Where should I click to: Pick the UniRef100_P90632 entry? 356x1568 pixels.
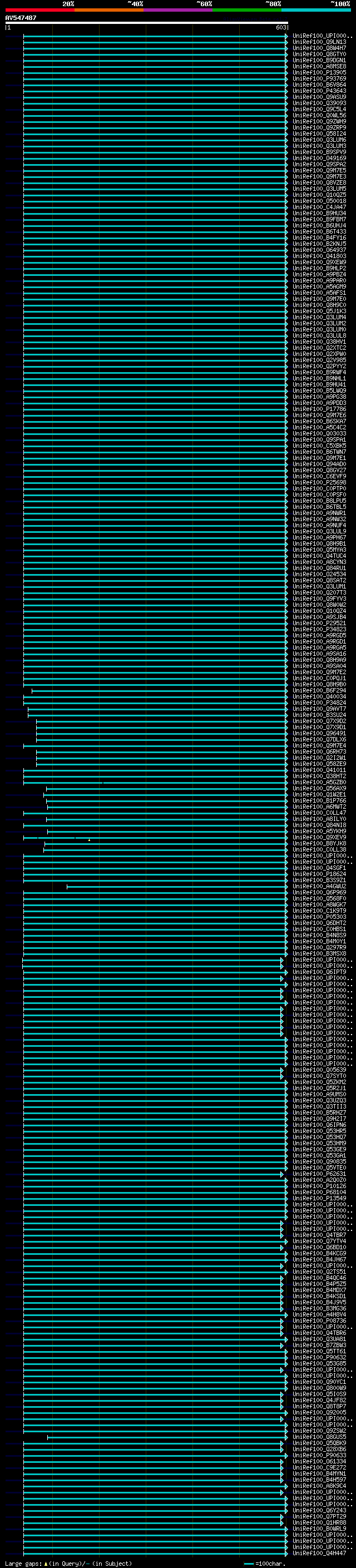[x=319, y=1357]
